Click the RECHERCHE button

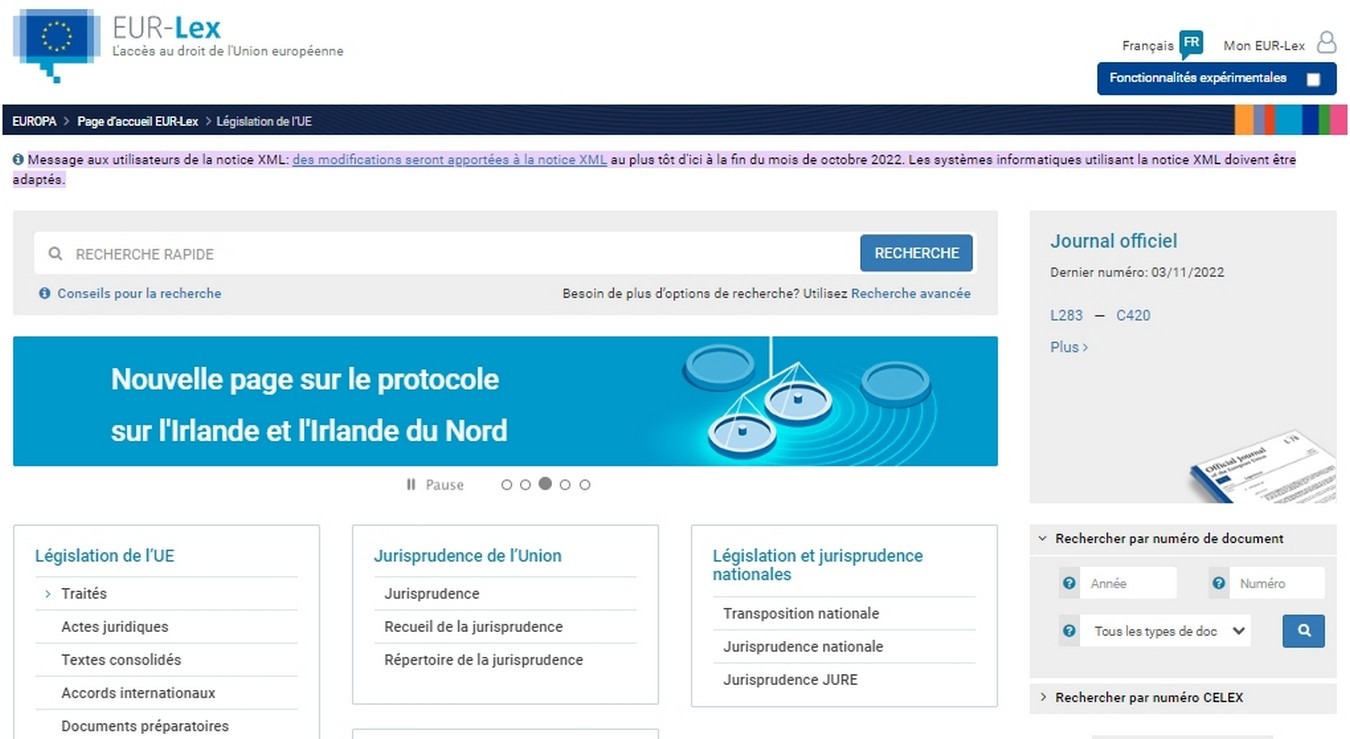click(x=917, y=253)
